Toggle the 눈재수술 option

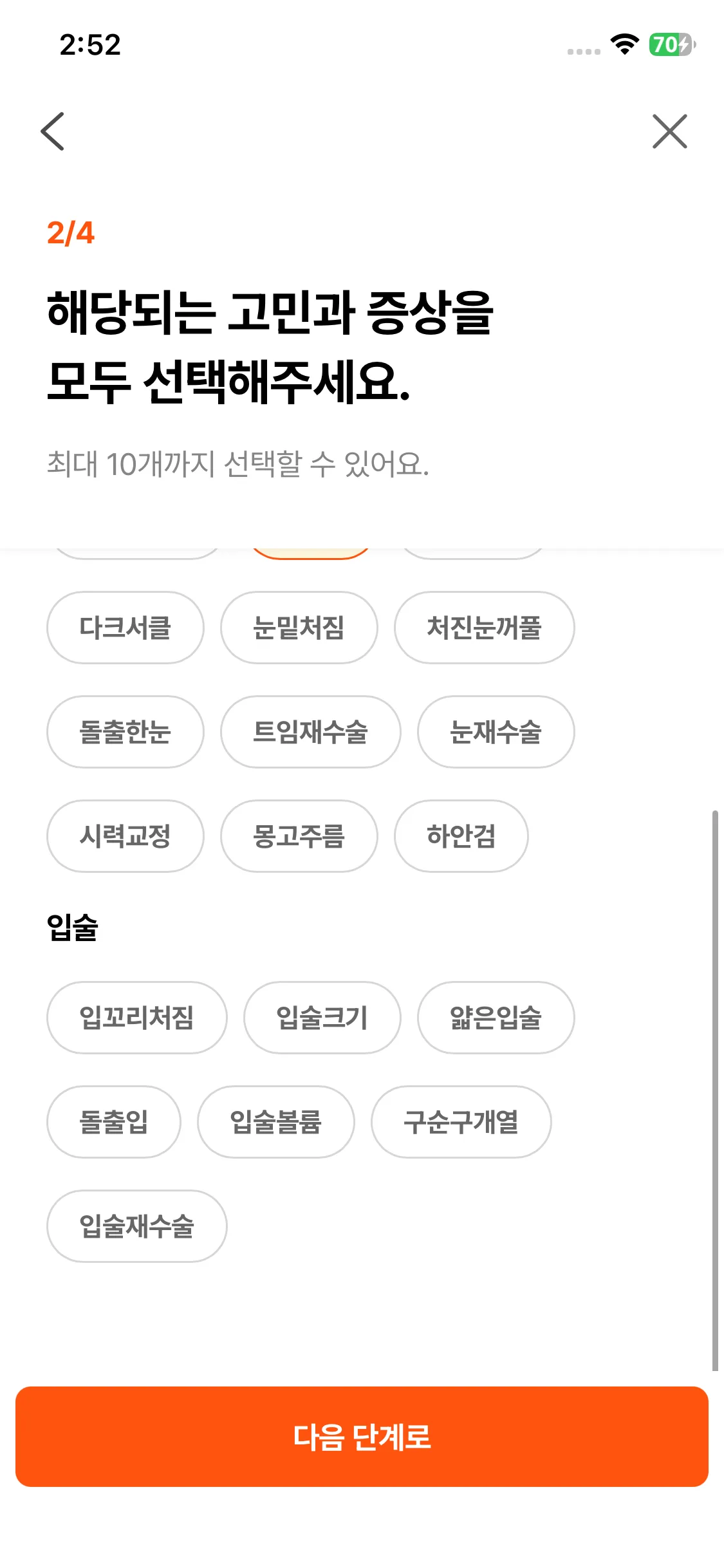tap(496, 732)
